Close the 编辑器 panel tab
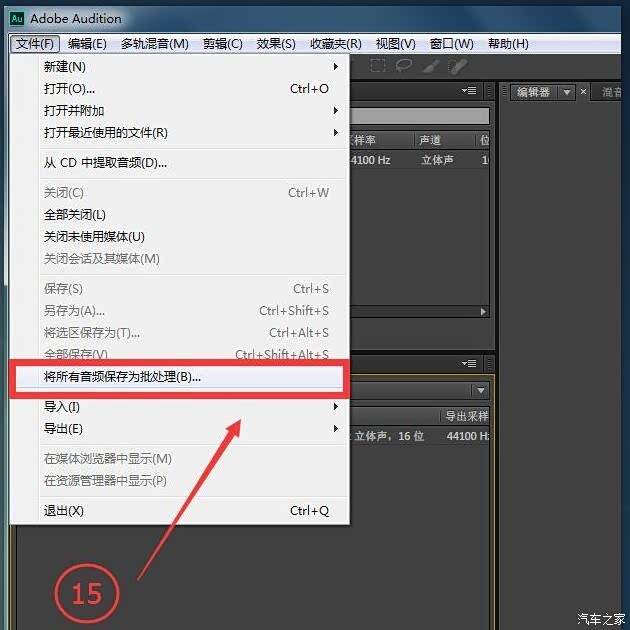The height and width of the screenshot is (630, 630). click(583, 92)
